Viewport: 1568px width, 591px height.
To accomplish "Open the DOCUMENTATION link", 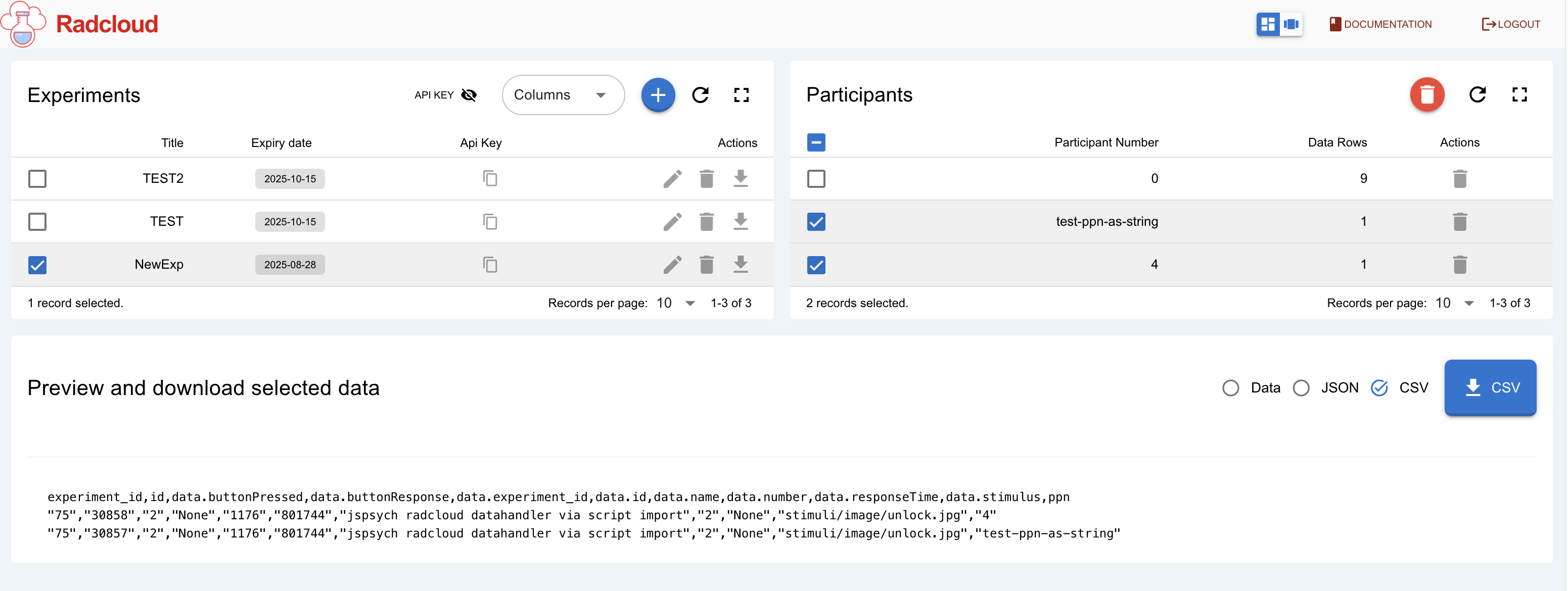I will pos(1380,24).
